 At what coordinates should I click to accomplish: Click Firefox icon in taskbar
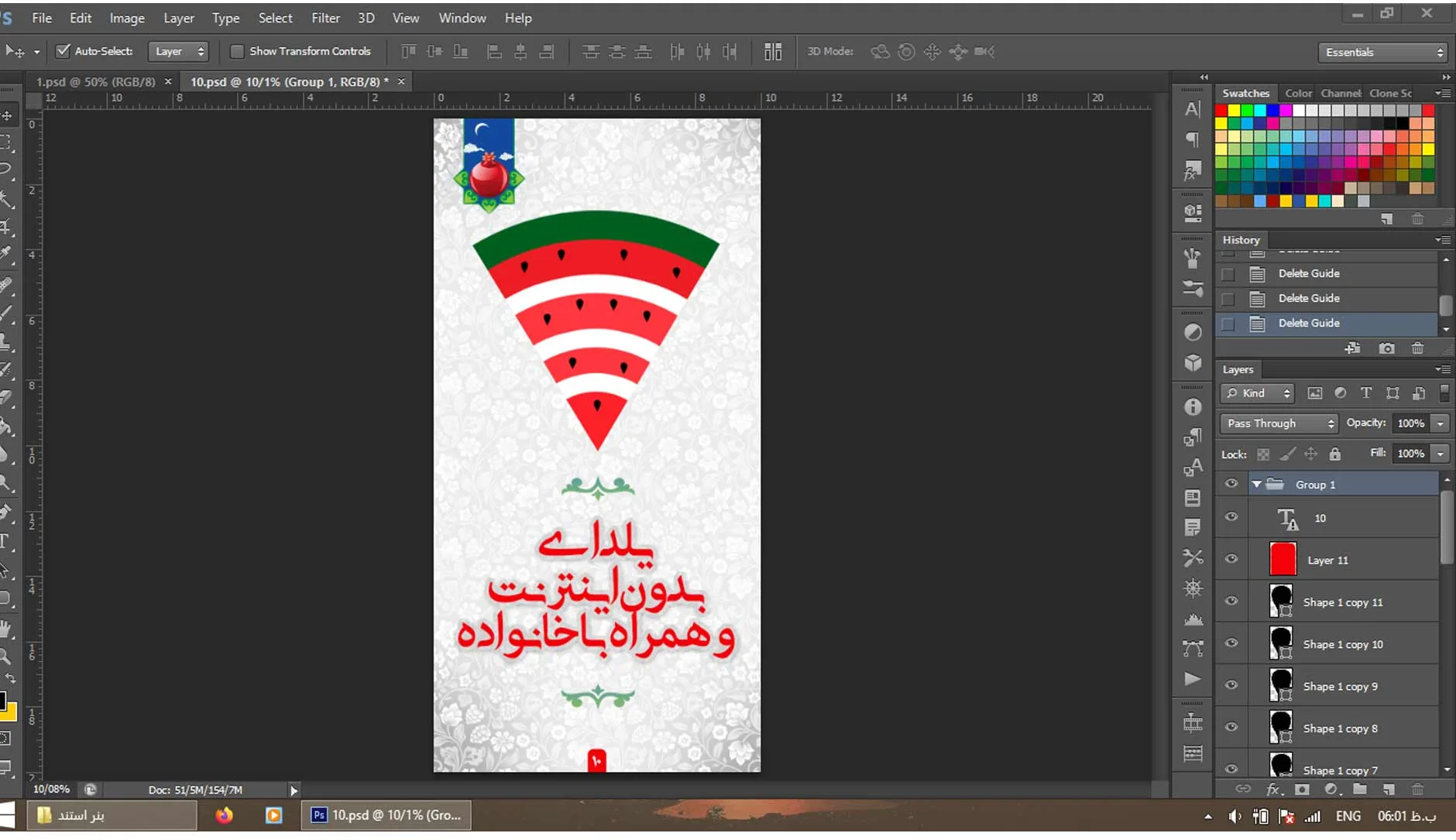[x=224, y=815]
